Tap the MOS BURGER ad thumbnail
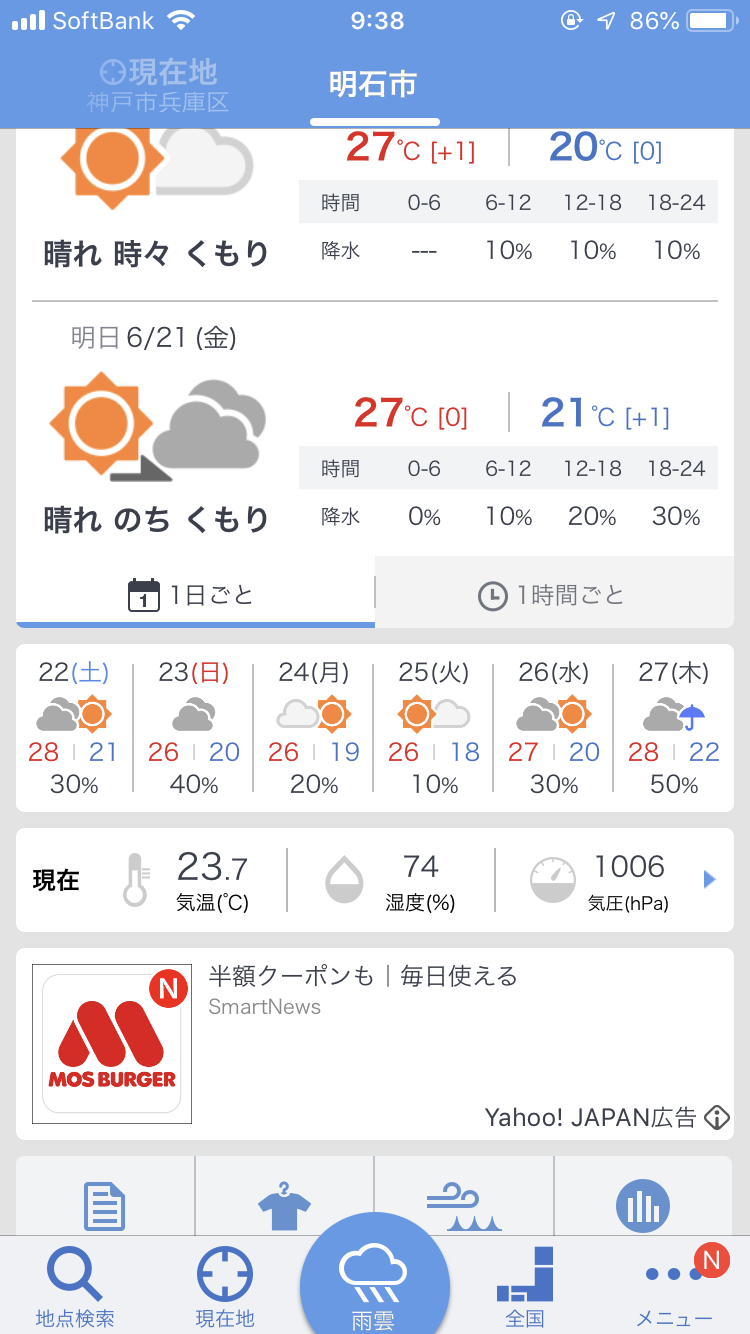This screenshot has height=1334, width=750. [x=112, y=1044]
